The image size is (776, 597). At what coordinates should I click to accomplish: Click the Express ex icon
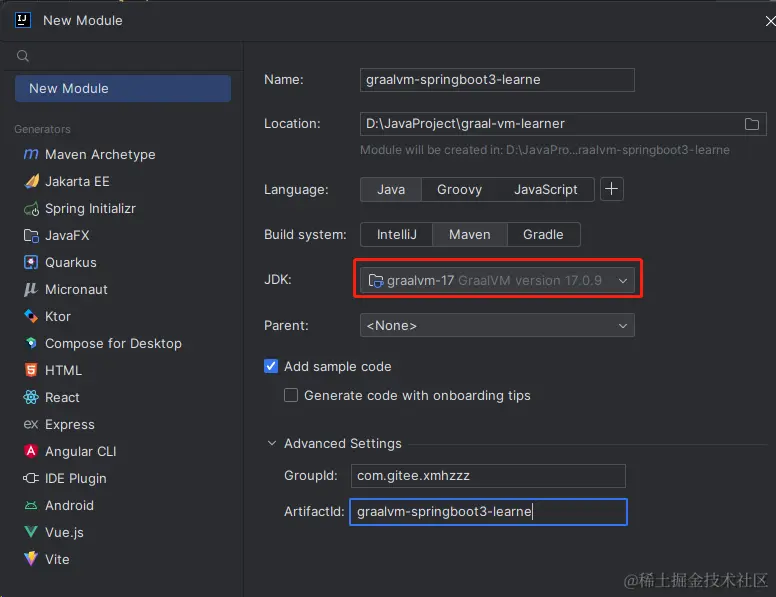pos(31,424)
